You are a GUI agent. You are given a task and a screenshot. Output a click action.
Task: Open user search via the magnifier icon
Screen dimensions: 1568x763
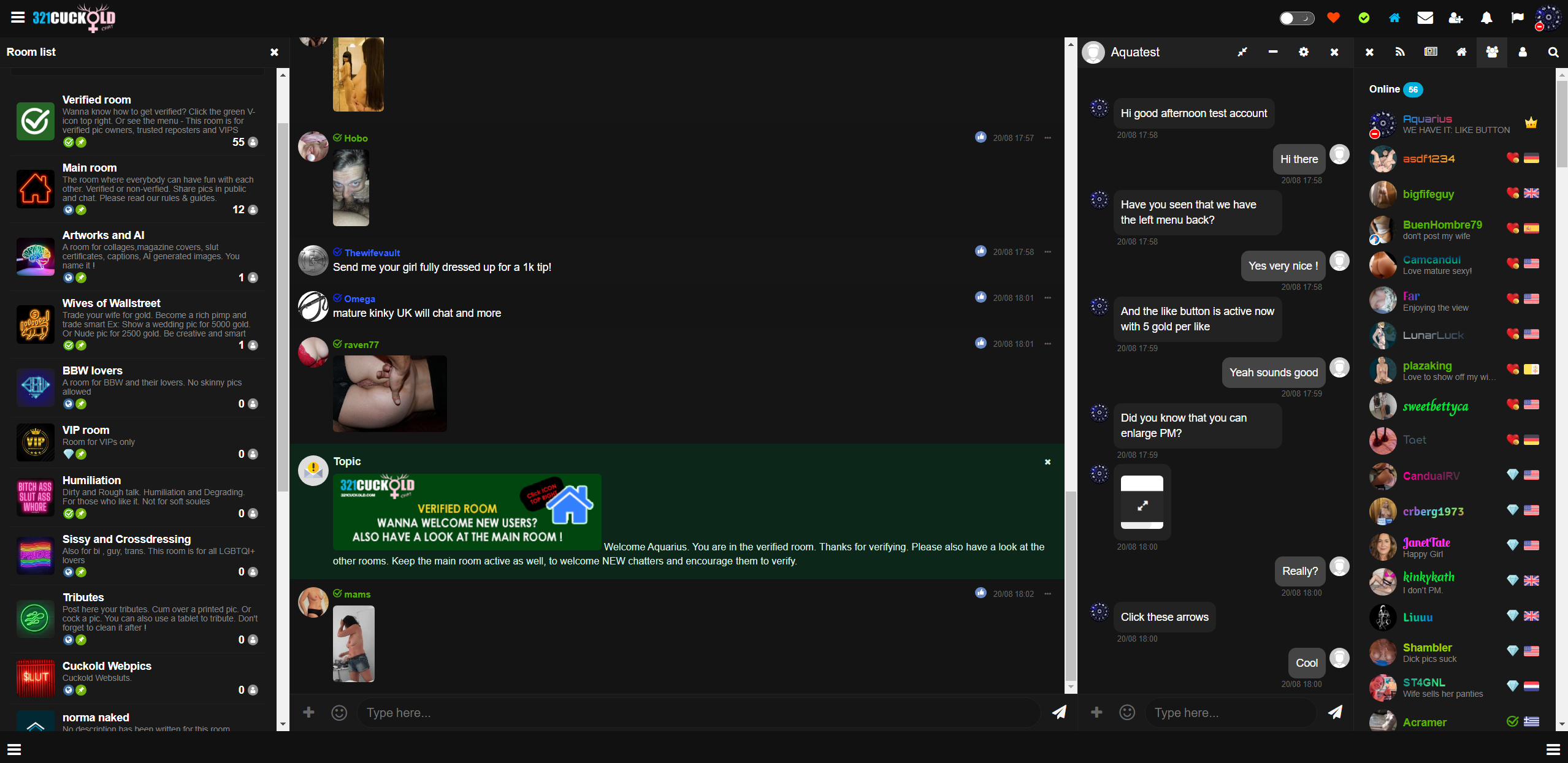click(x=1553, y=52)
